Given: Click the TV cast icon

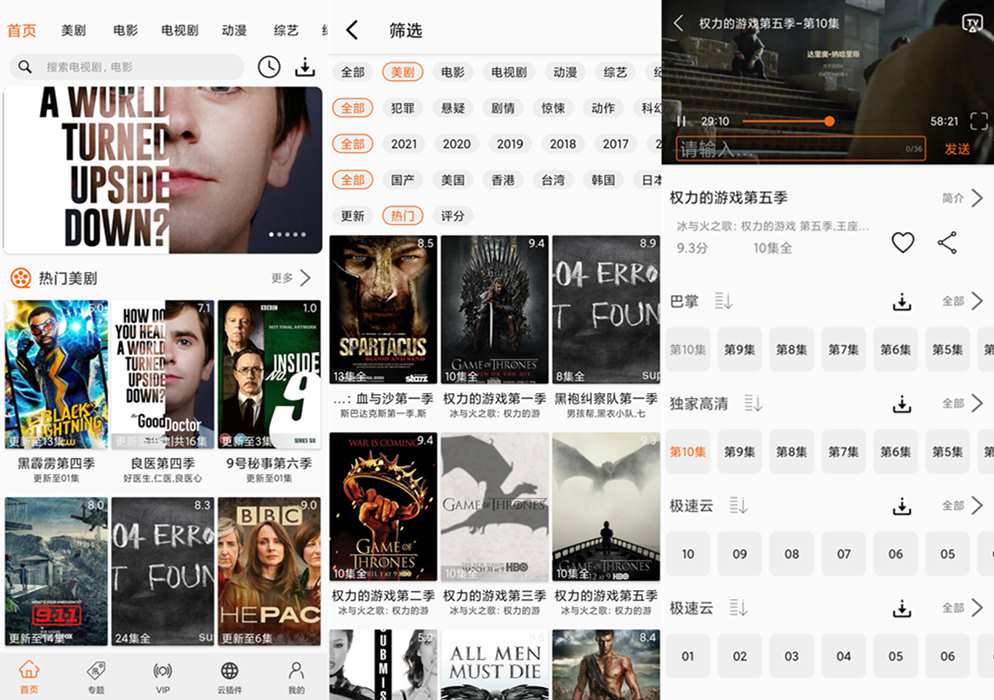Looking at the screenshot, I should coord(971,23).
